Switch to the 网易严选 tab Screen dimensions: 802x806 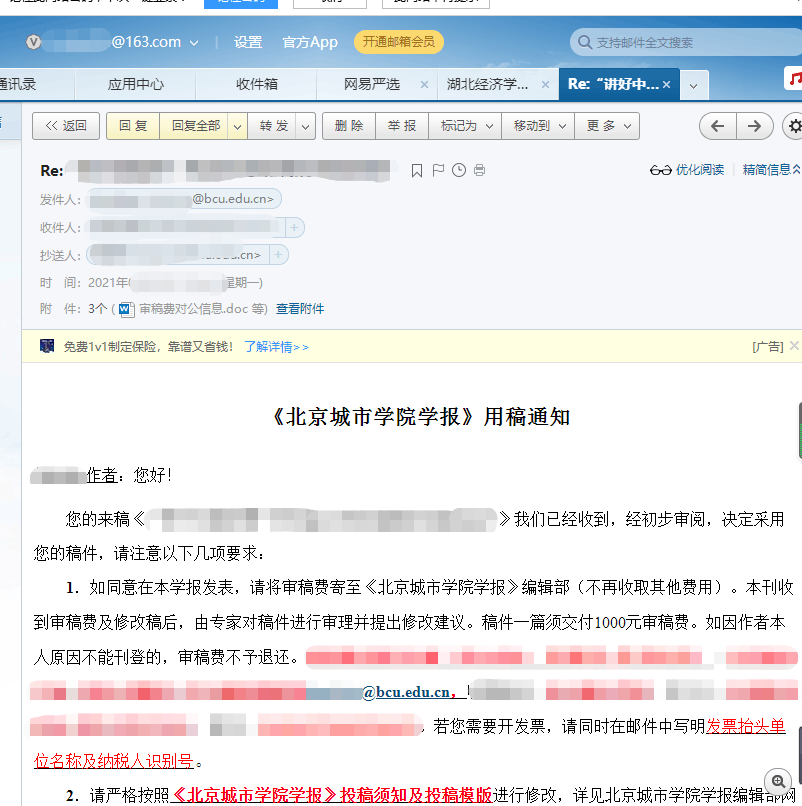point(372,84)
